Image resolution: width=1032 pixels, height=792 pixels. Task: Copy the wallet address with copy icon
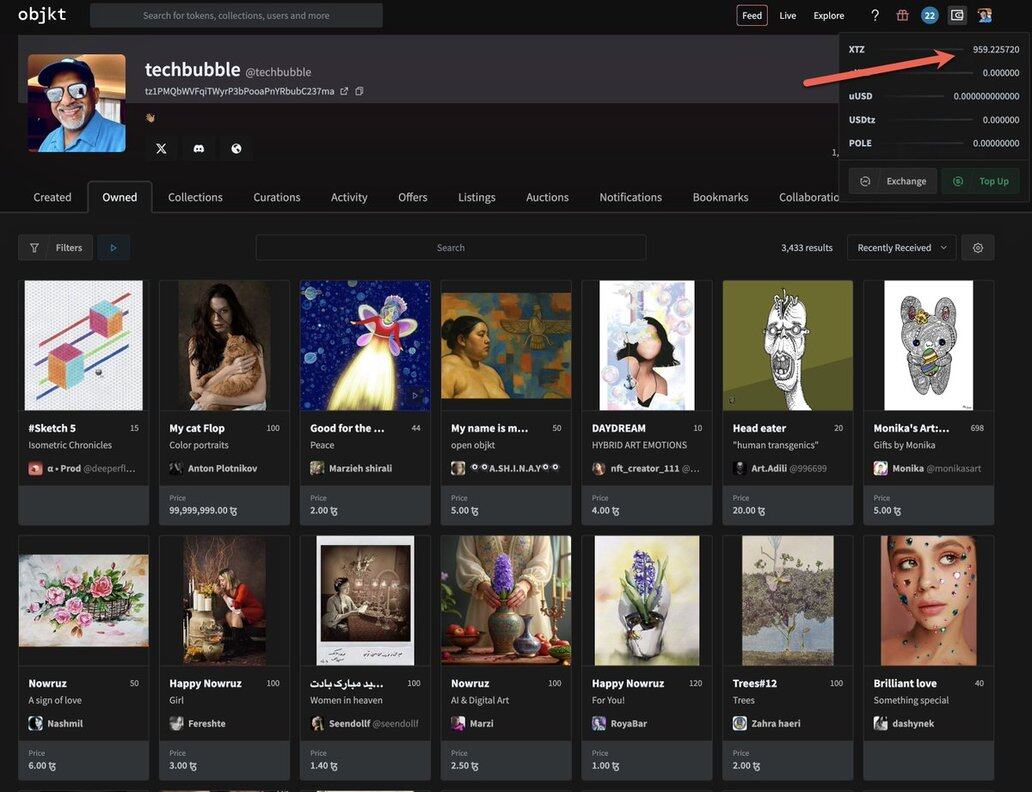[359, 92]
